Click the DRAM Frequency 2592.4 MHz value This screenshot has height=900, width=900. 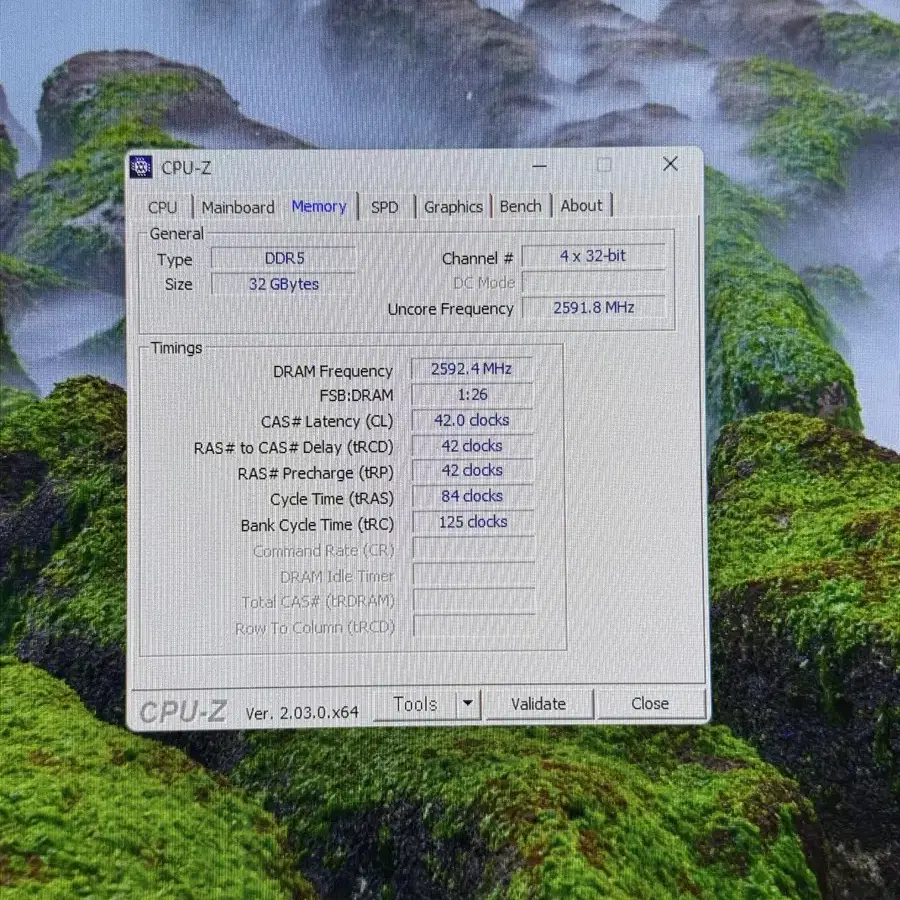472,368
